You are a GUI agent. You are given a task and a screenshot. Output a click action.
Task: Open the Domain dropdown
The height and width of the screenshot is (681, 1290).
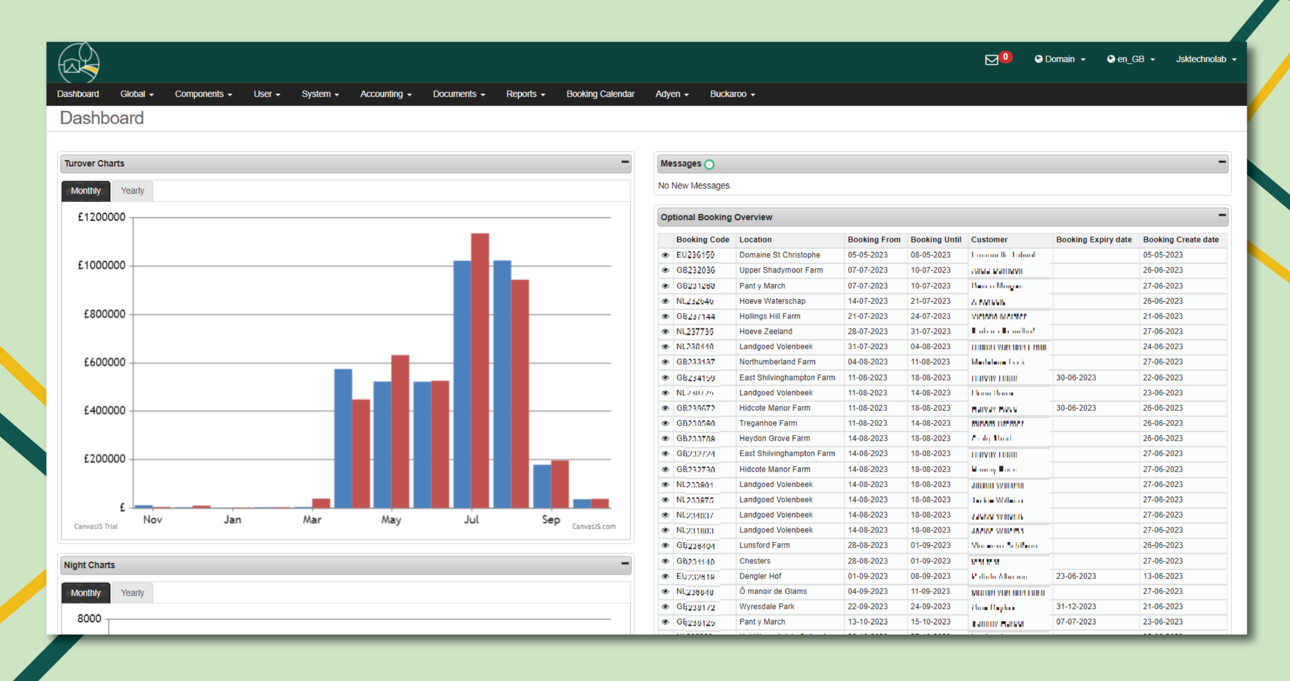(1059, 59)
